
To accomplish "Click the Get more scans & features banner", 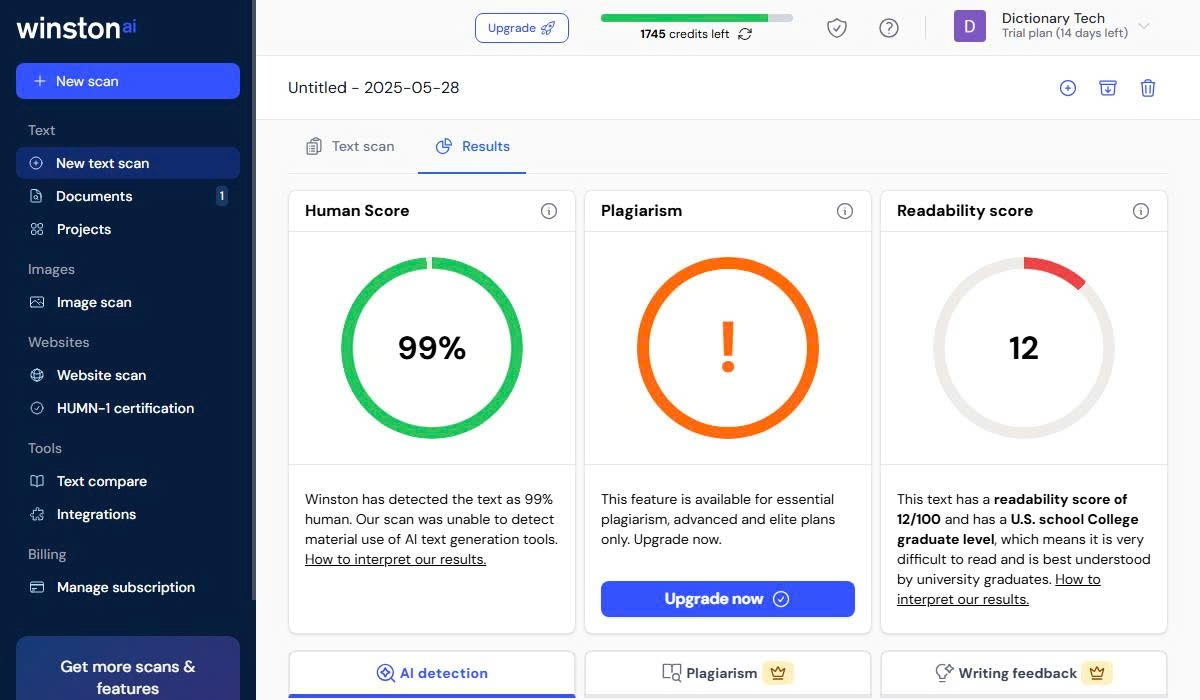I will [128, 669].
